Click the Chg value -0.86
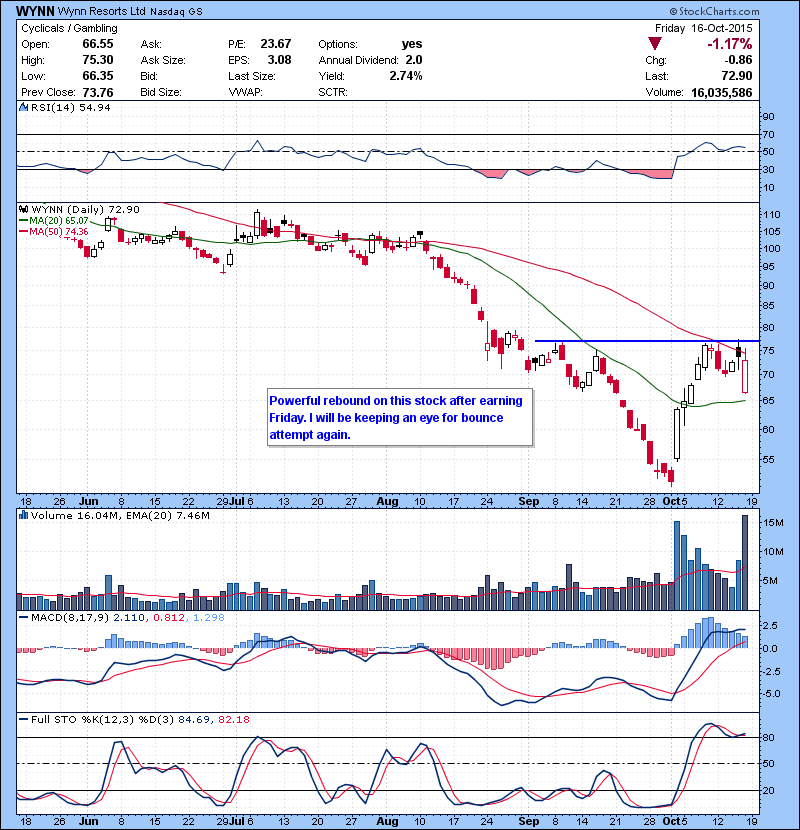 point(738,60)
